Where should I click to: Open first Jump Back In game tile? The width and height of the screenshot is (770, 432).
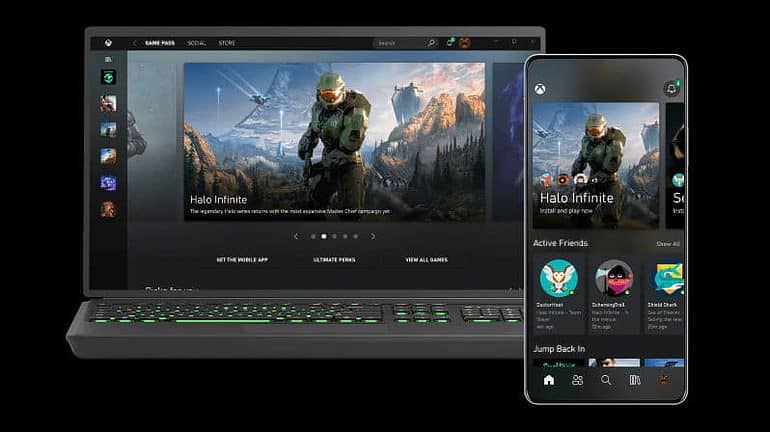[559, 363]
